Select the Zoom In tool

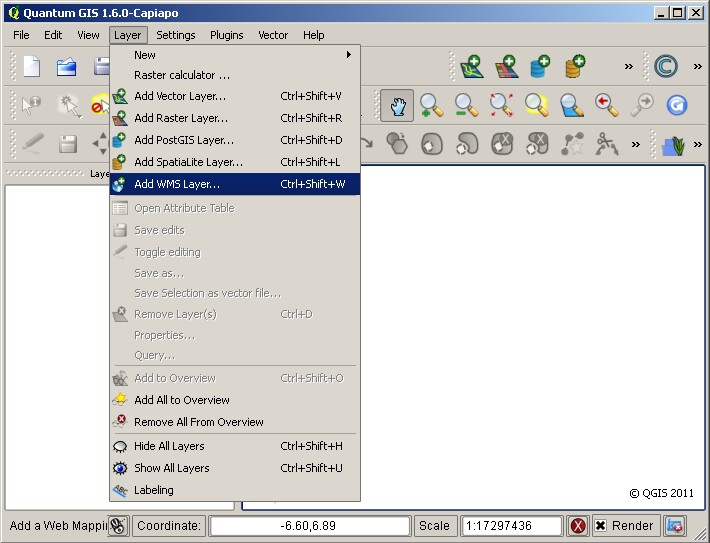coord(431,106)
